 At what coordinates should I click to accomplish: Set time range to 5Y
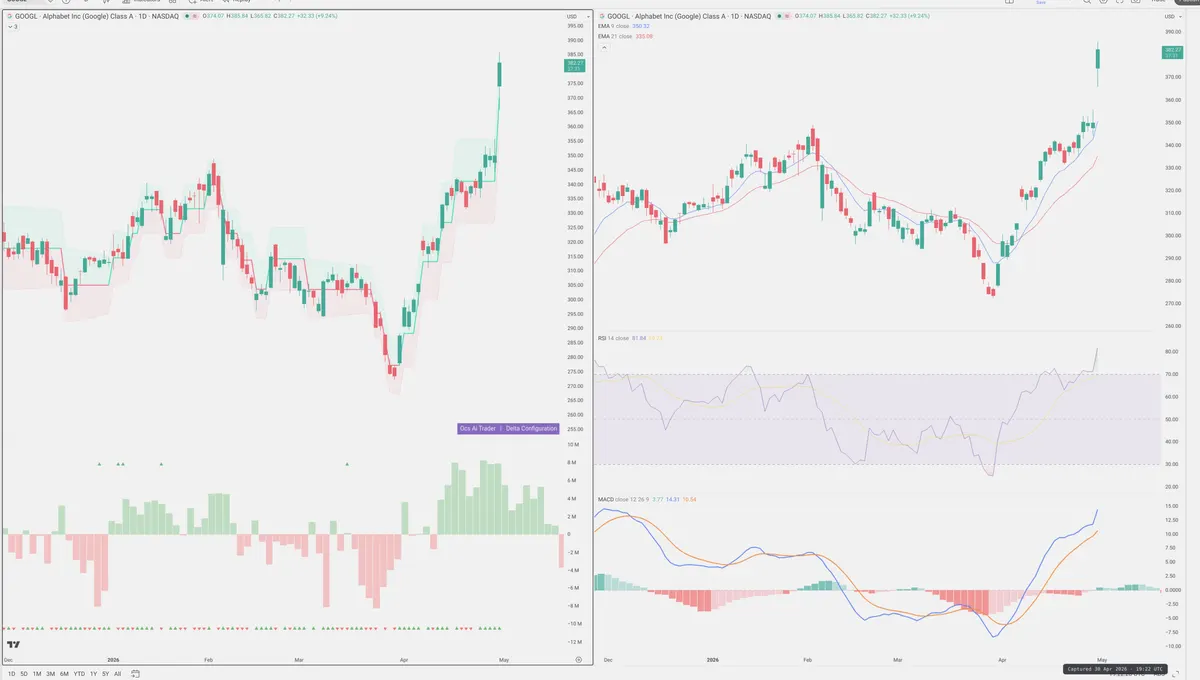pos(105,674)
